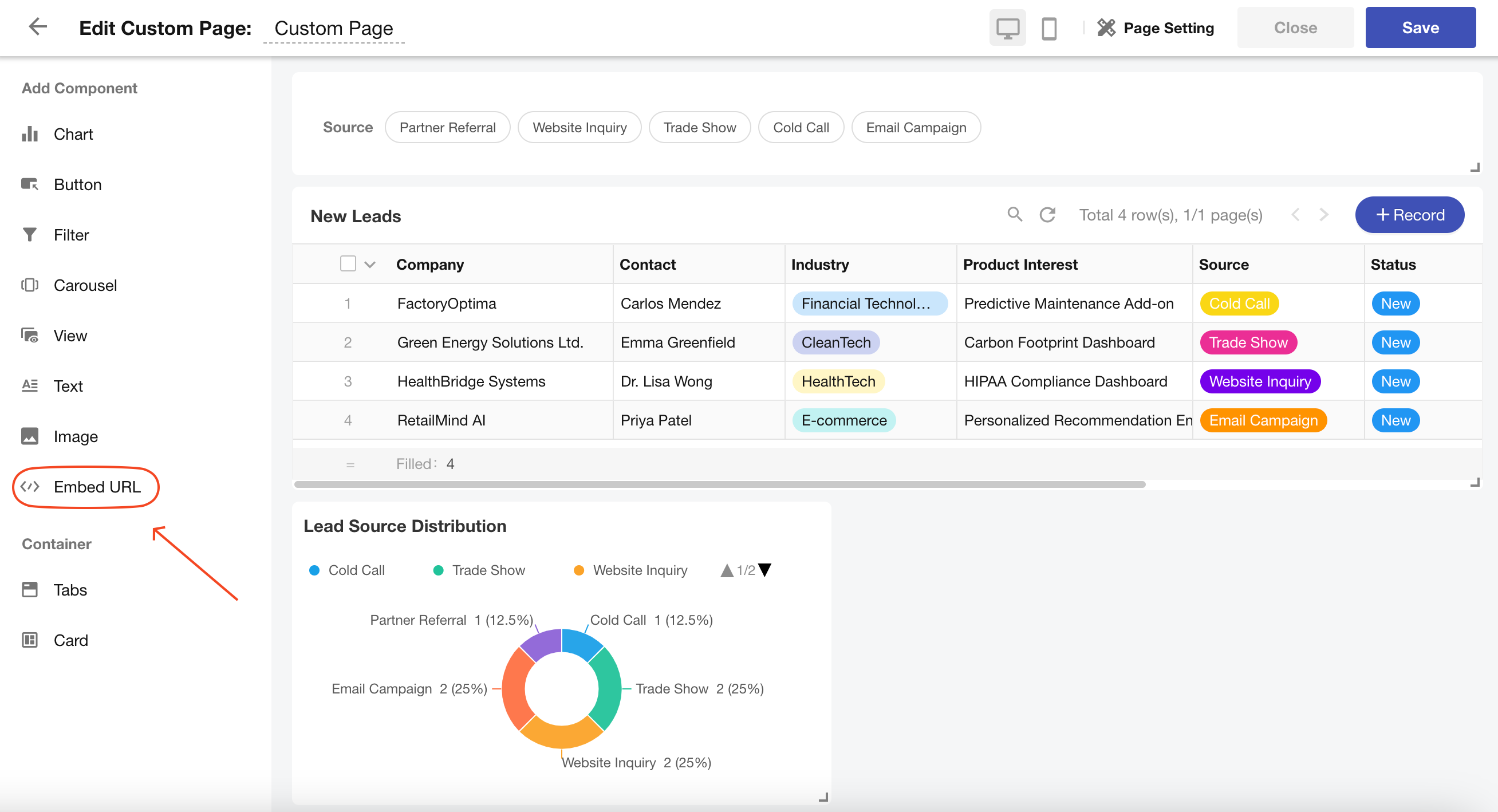The width and height of the screenshot is (1498, 812).
Task: Click the Save button
Action: coord(1420,28)
